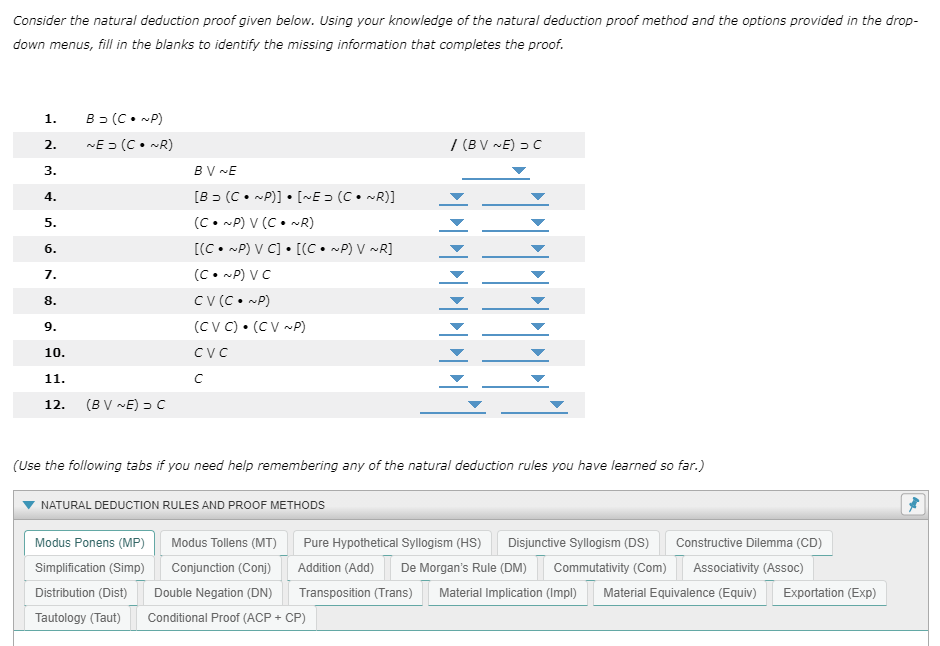Click the pin icon on the rules panel
The height and width of the screenshot is (646, 940).
click(x=912, y=504)
